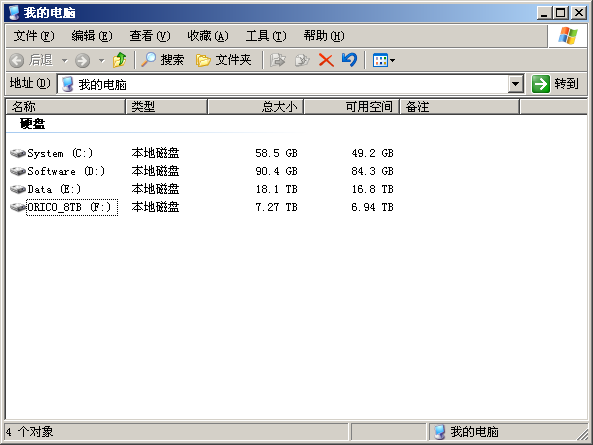Expand the address bar dropdown arrow
Image resolution: width=593 pixels, height=445 pixels.
pyautogui.click(x=515, y=84)
